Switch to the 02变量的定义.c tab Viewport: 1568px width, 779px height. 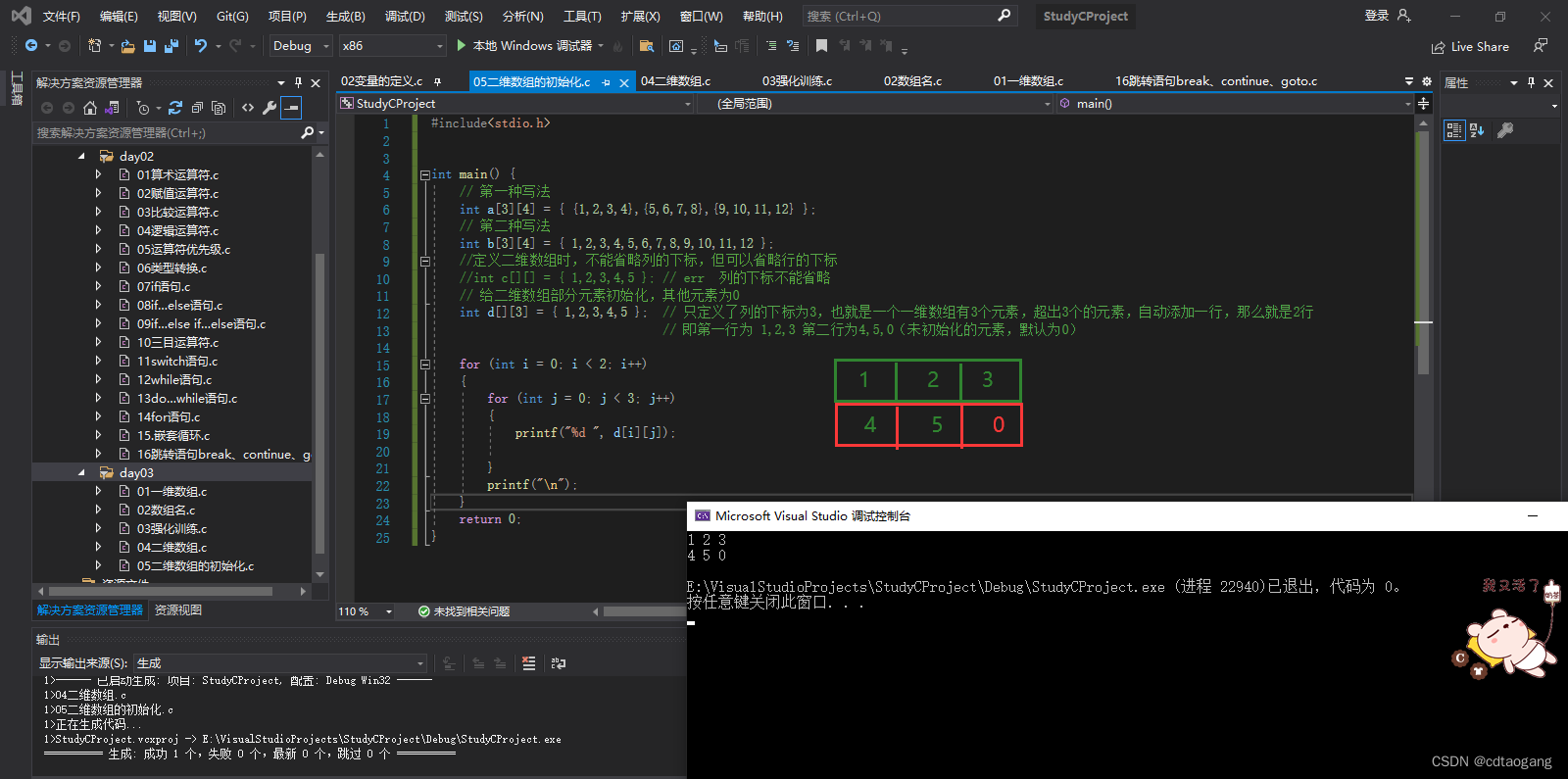coord(382,81)
